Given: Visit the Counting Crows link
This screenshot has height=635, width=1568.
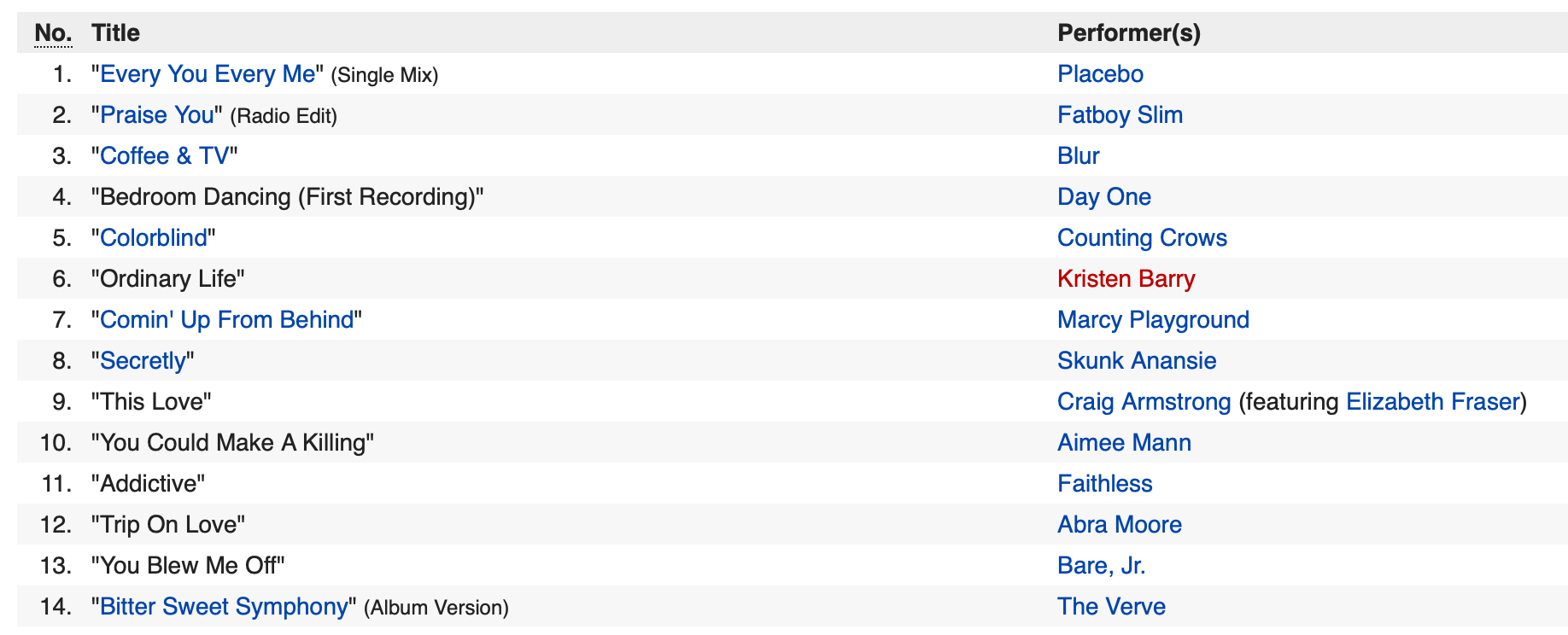Looking at the screenshot, I should pos(1142,238).
